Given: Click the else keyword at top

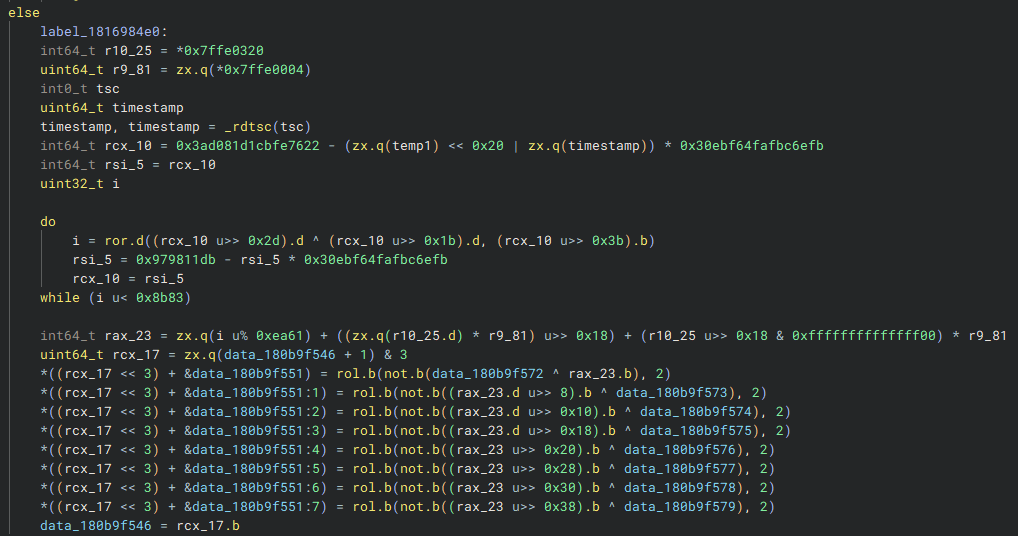Looking at the screenshot, I should coord(24,13).
